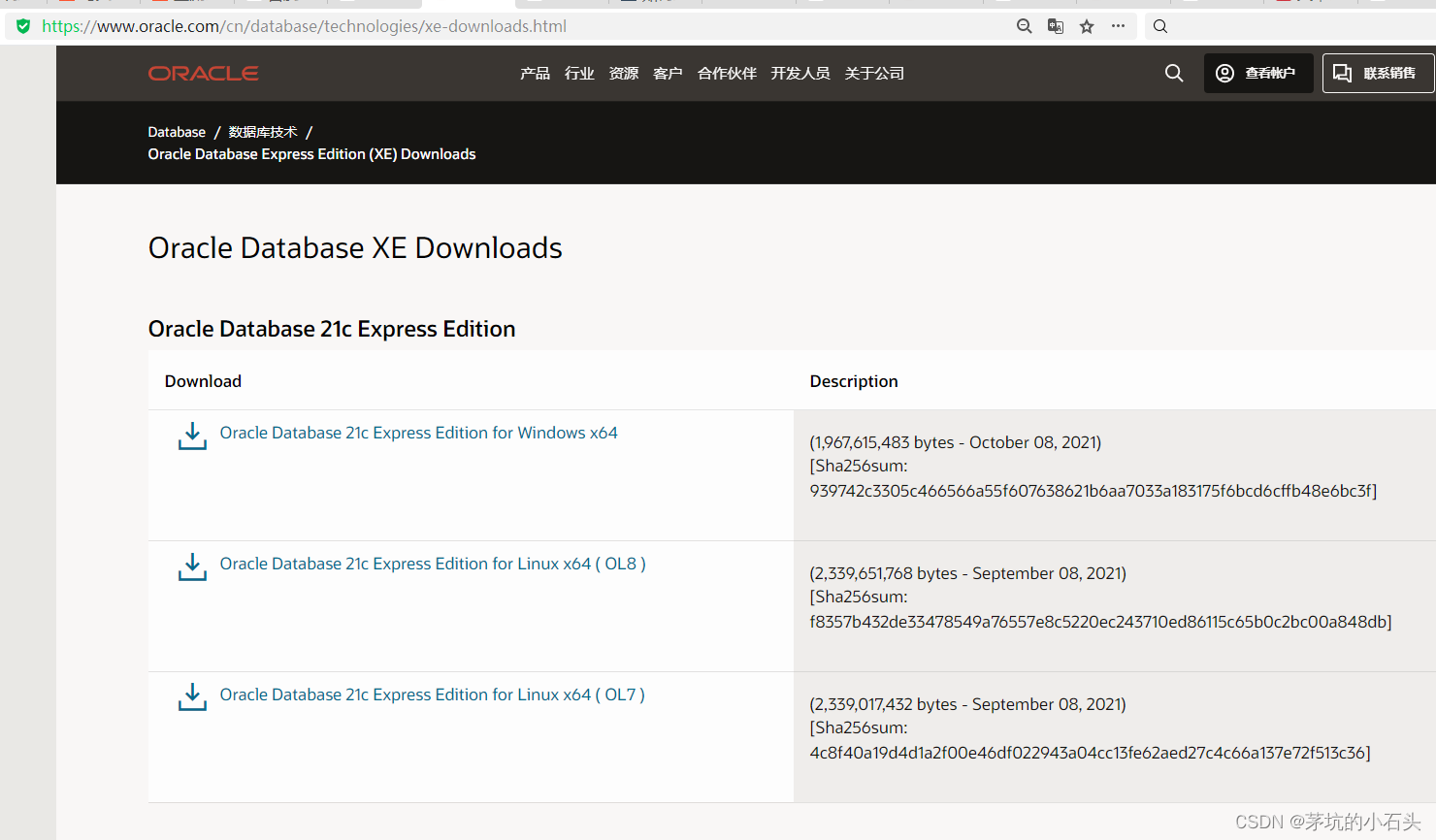The width and height of the screenshot is (1436, 840).
Task: Click the download icon for Linux OL7
Action: (x=192, y=697)
